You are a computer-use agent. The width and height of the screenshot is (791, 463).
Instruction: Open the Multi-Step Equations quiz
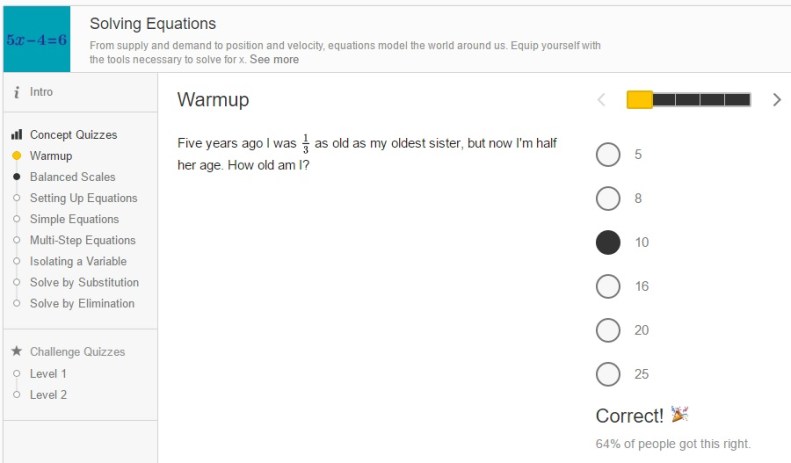tap(82, 240)
